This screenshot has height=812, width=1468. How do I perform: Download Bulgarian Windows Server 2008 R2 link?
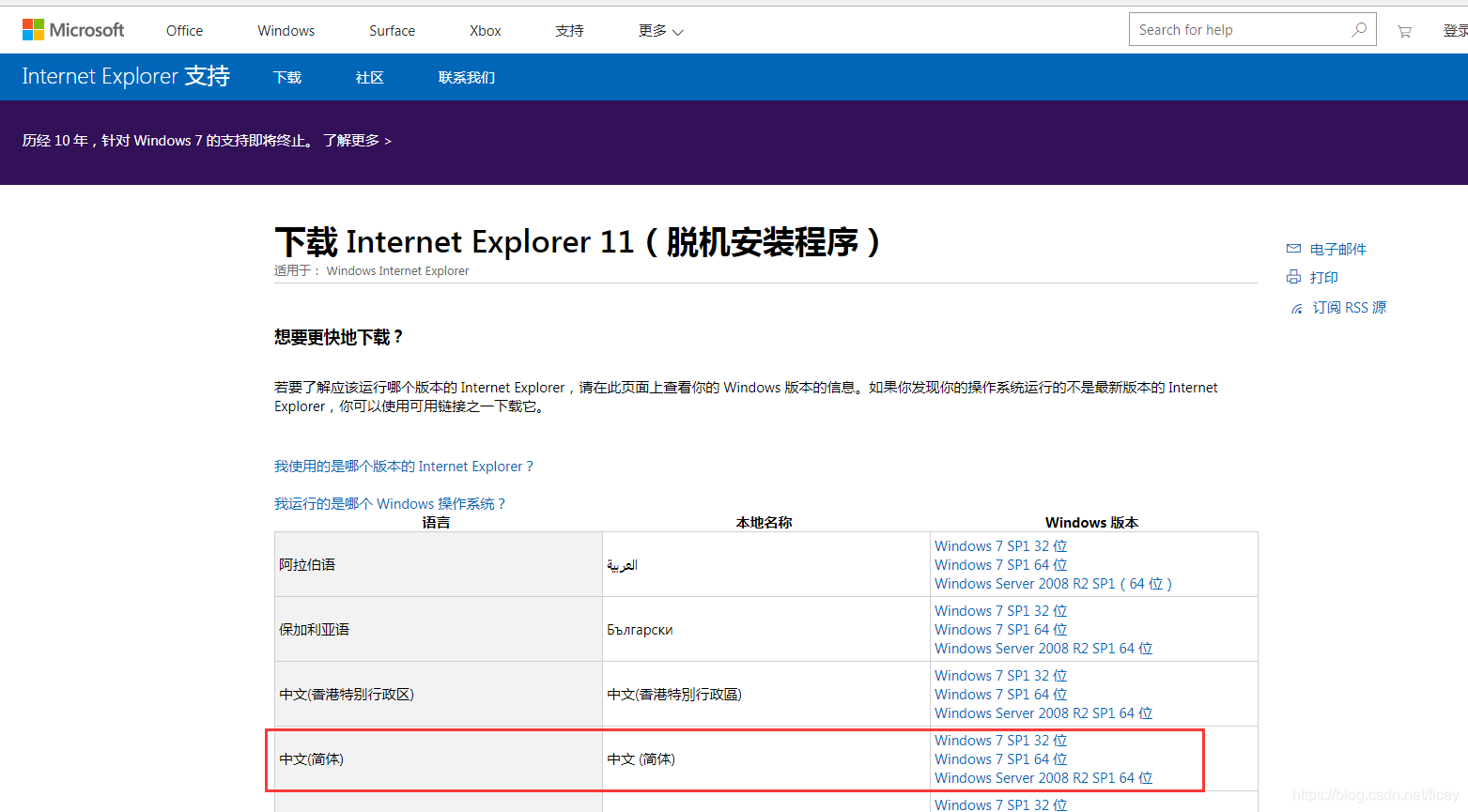[x=1043, y=649]
